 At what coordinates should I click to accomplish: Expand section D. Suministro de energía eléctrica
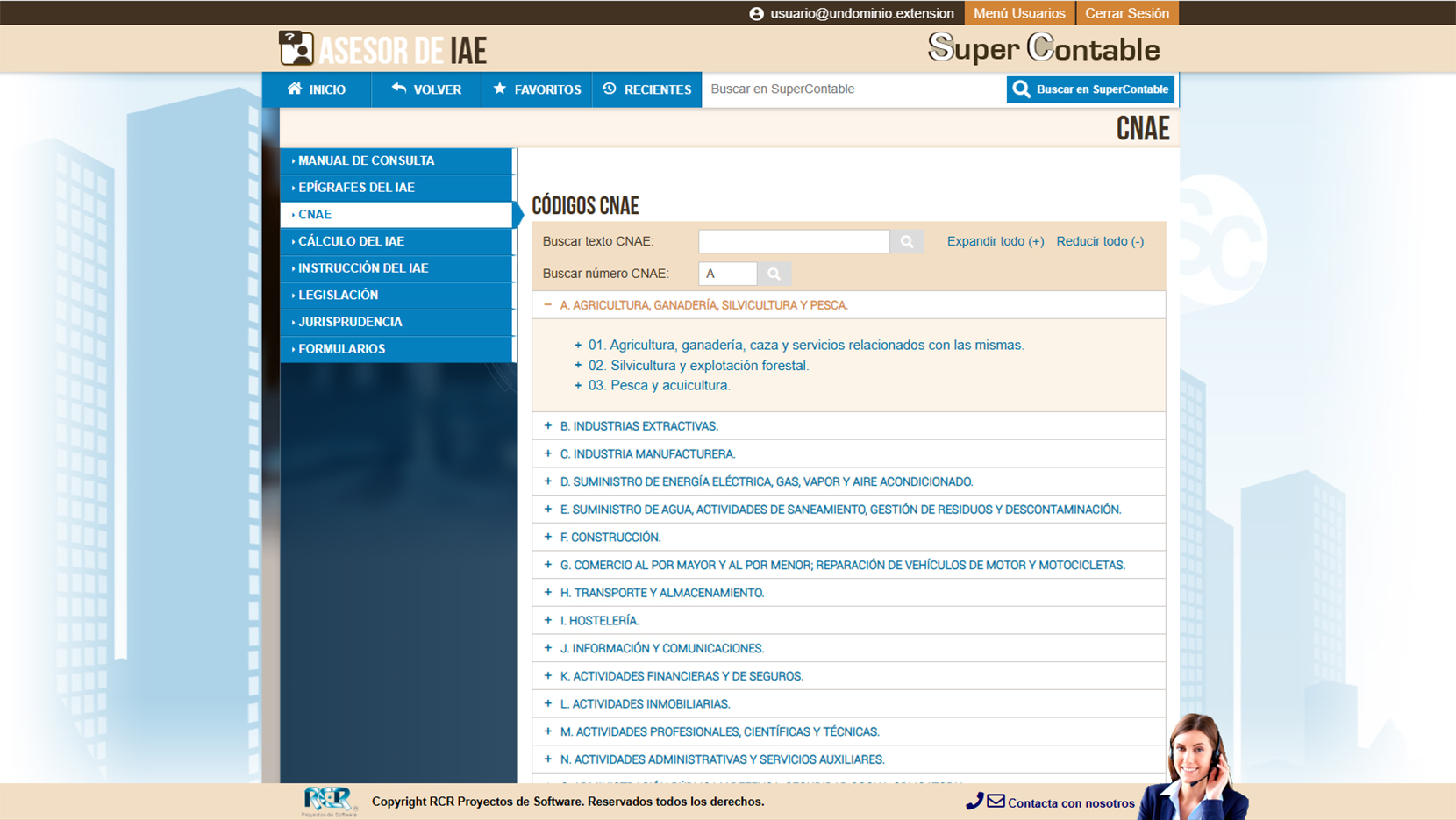[548, 481]
